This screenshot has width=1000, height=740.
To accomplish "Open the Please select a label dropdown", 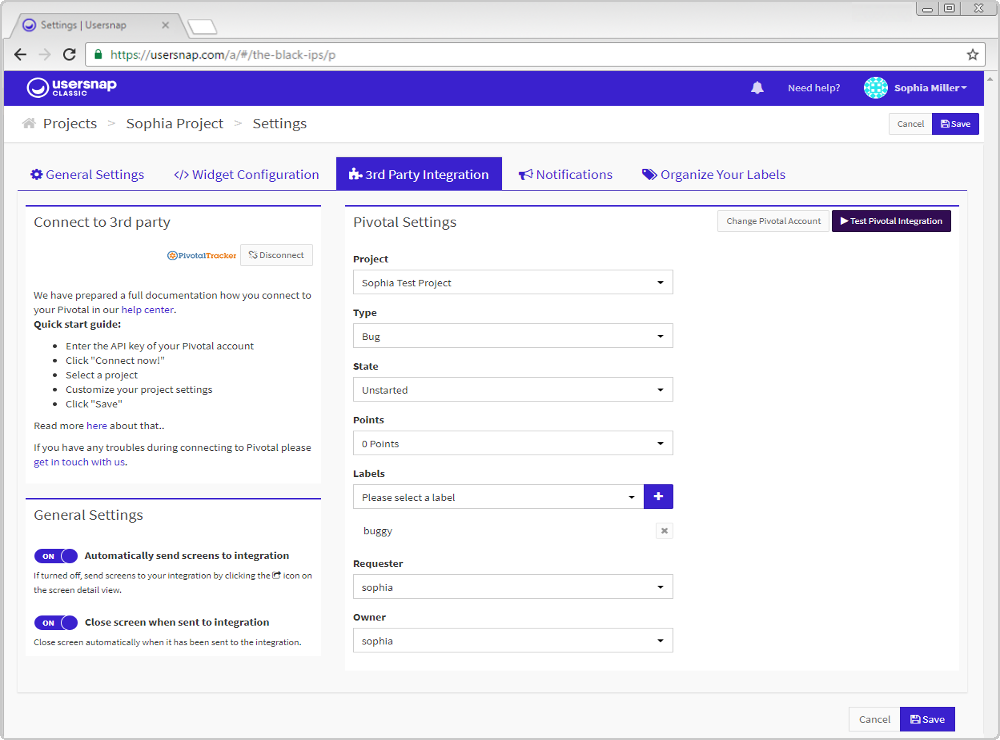I will point(499,497).
